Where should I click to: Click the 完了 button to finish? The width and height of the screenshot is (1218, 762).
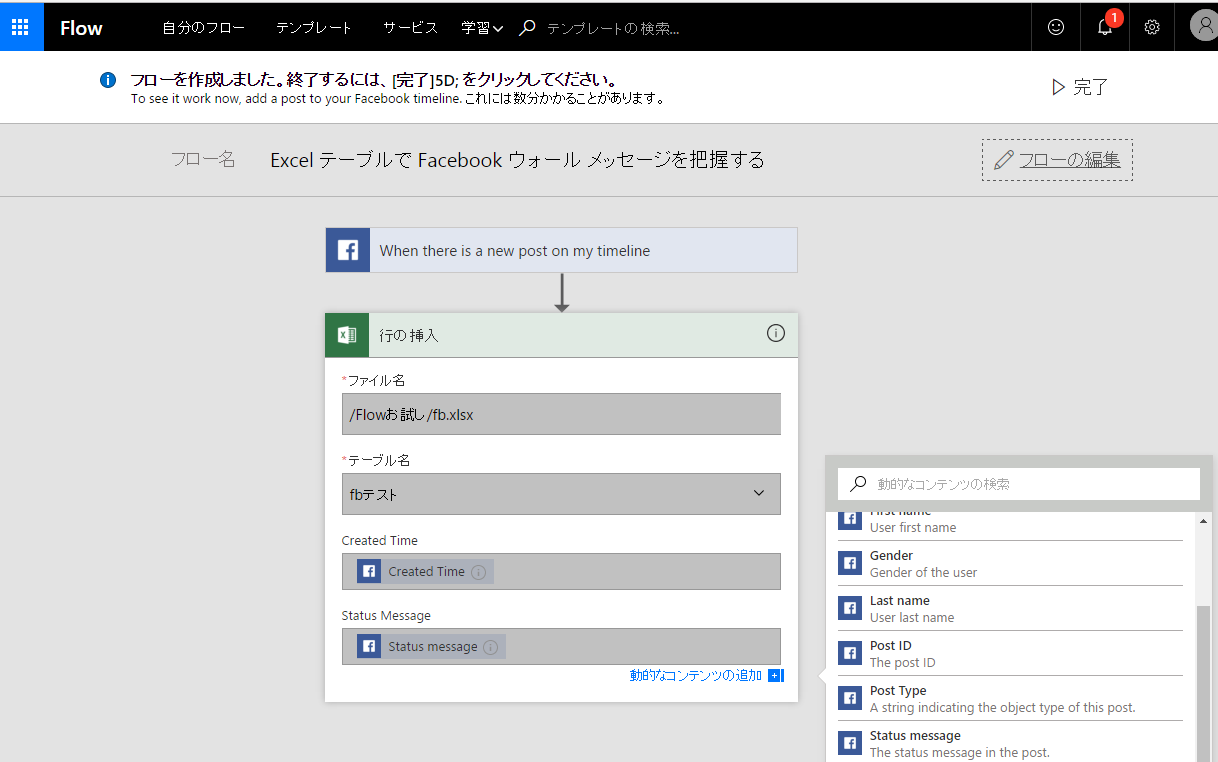coord(1080,87)
